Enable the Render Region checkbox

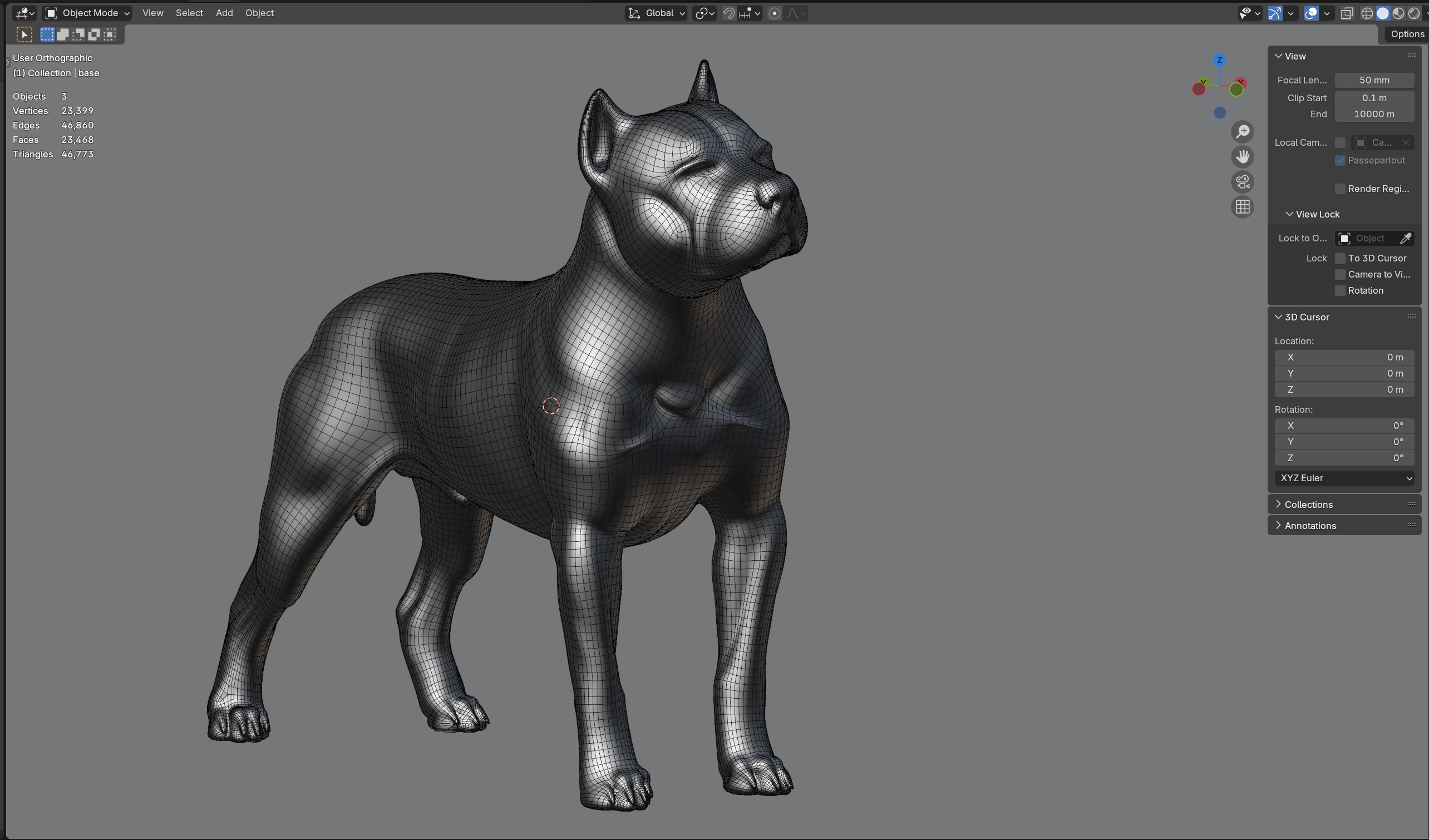1341,189
